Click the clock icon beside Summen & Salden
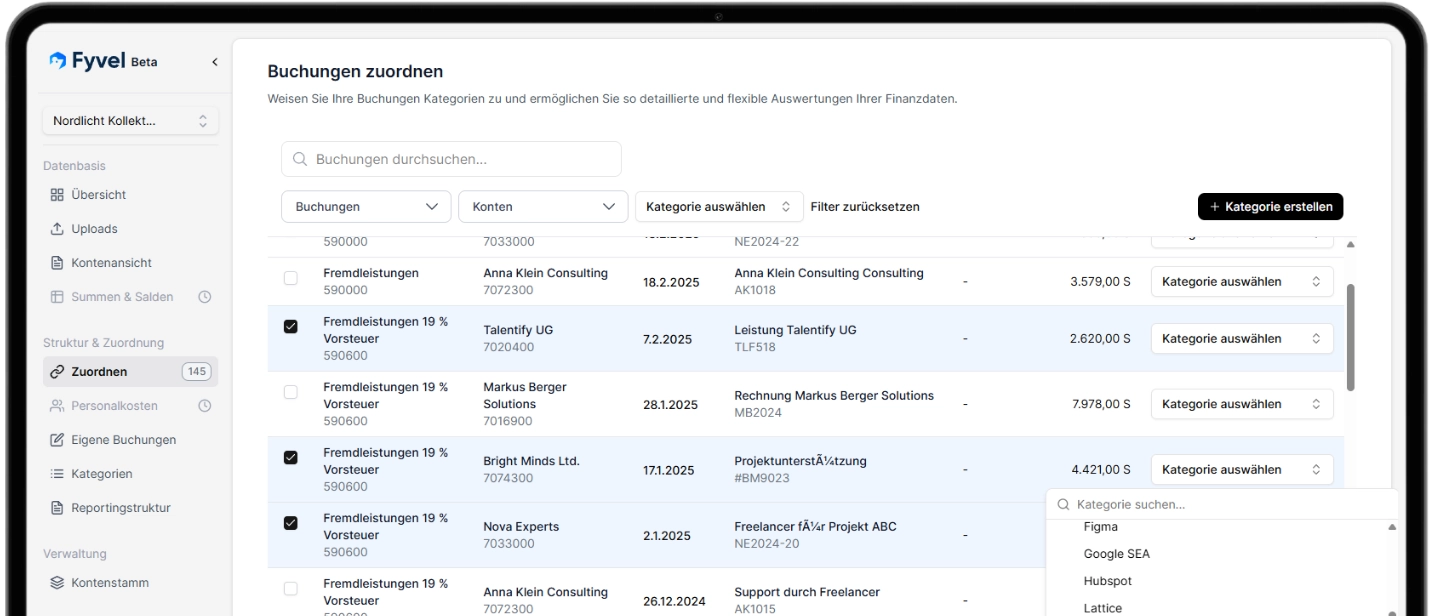Viewport: 1434px width, 616px height. click(x=205, y=297)
